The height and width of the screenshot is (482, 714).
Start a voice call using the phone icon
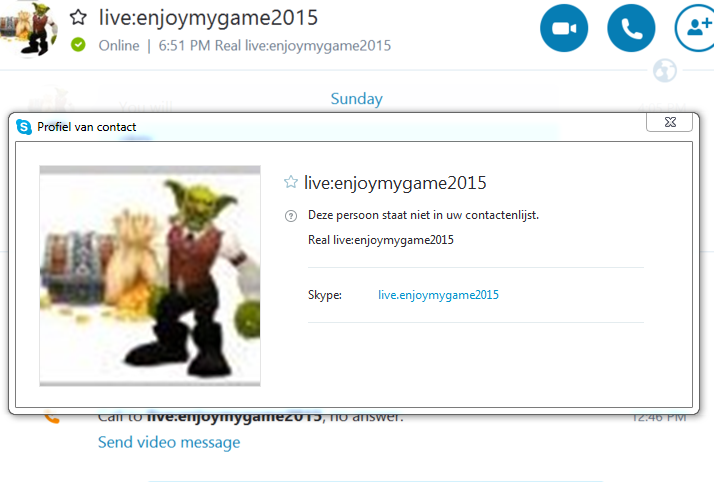pyautogui.click(x=631, y=28)
